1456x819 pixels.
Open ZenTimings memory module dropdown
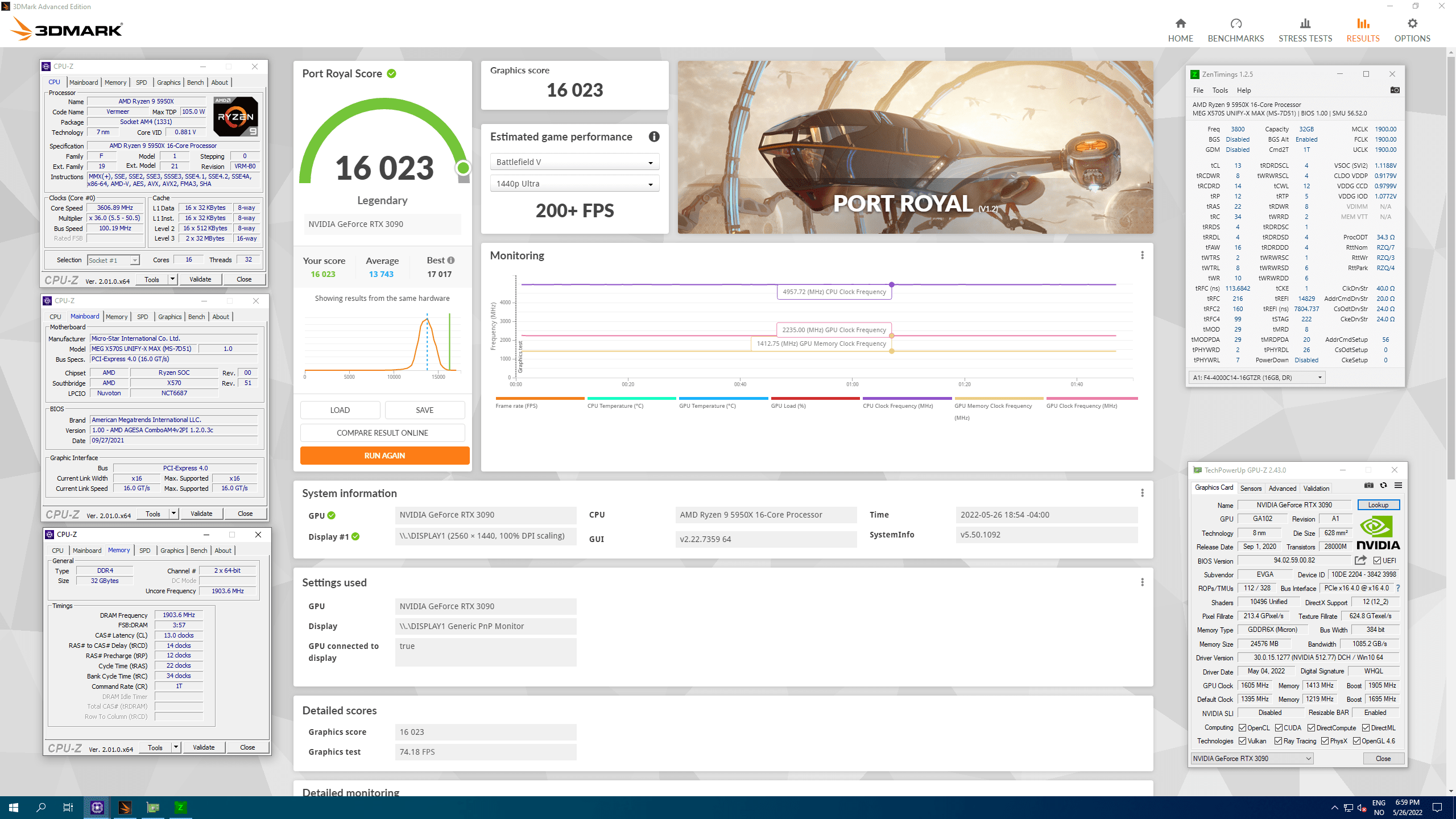[x=1257, y=378]
